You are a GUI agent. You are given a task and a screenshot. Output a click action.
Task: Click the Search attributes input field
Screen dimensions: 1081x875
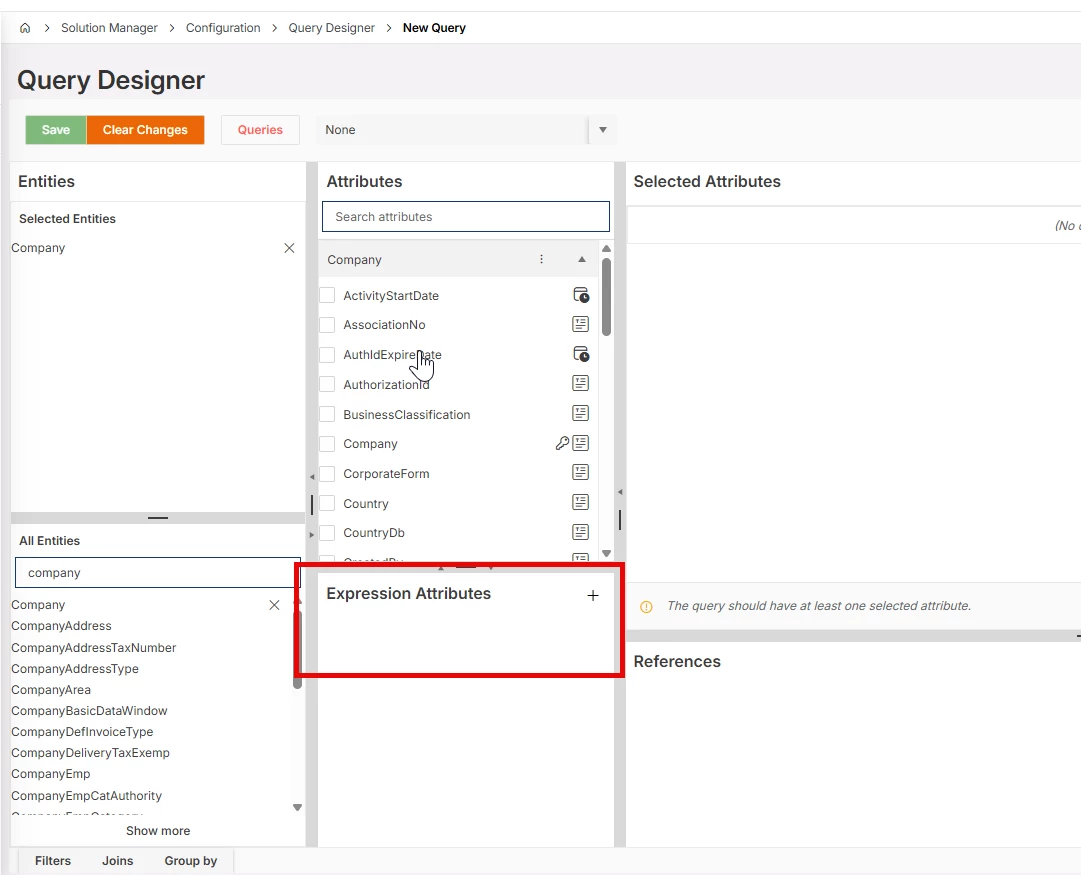pyautogui.click(x=465, y=217)
